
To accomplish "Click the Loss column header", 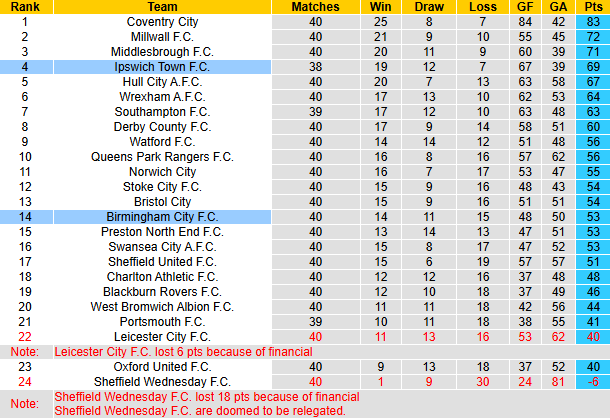I will 483,7.
